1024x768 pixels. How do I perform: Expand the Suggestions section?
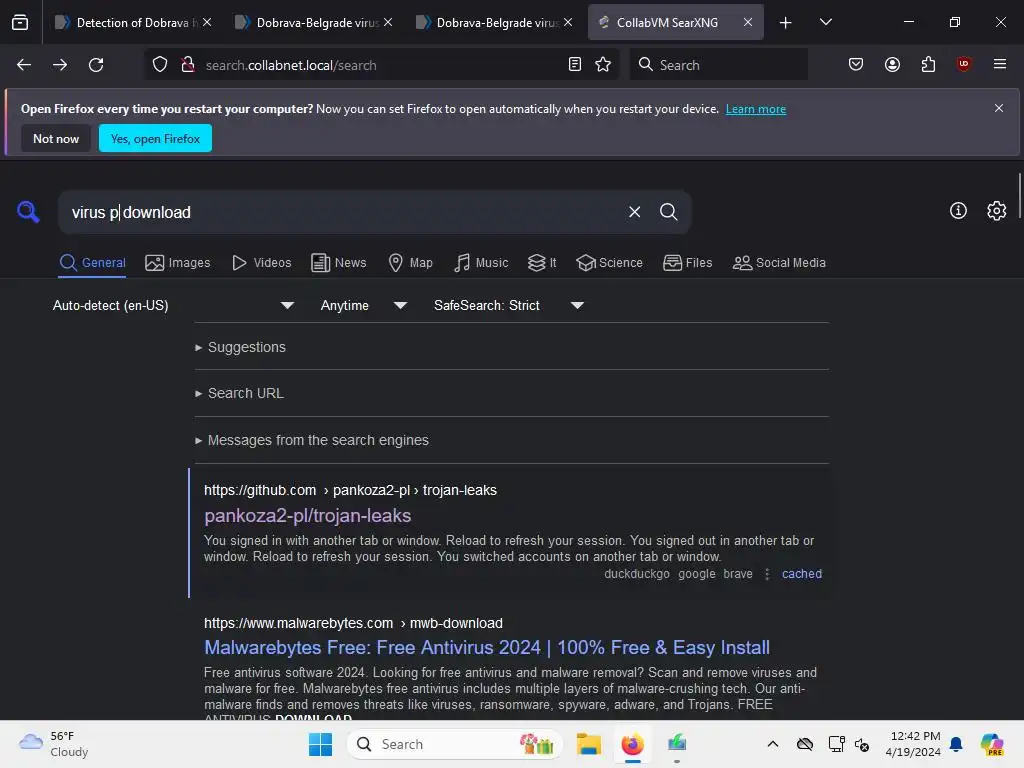click(x=241, y=347)
